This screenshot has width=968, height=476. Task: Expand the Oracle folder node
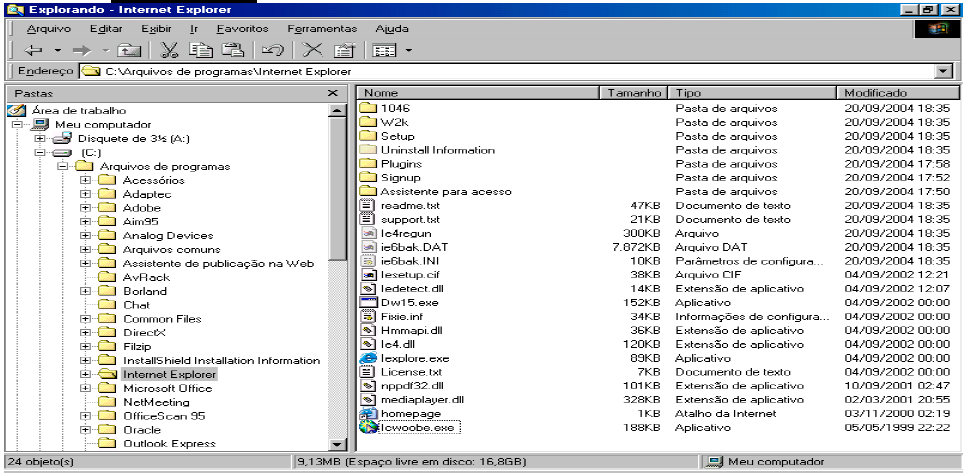85,430
